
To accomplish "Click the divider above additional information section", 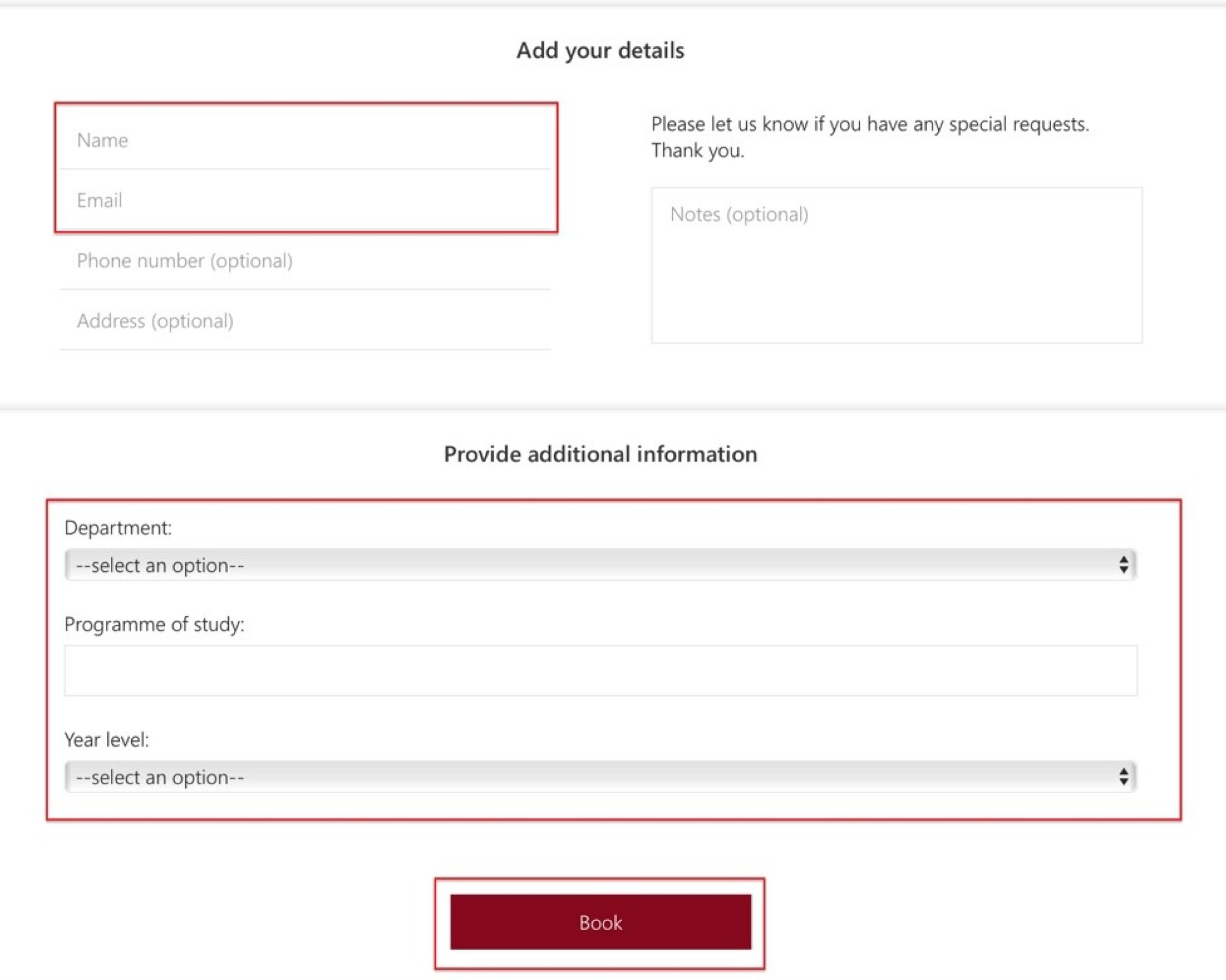I will tap(612, 408).
